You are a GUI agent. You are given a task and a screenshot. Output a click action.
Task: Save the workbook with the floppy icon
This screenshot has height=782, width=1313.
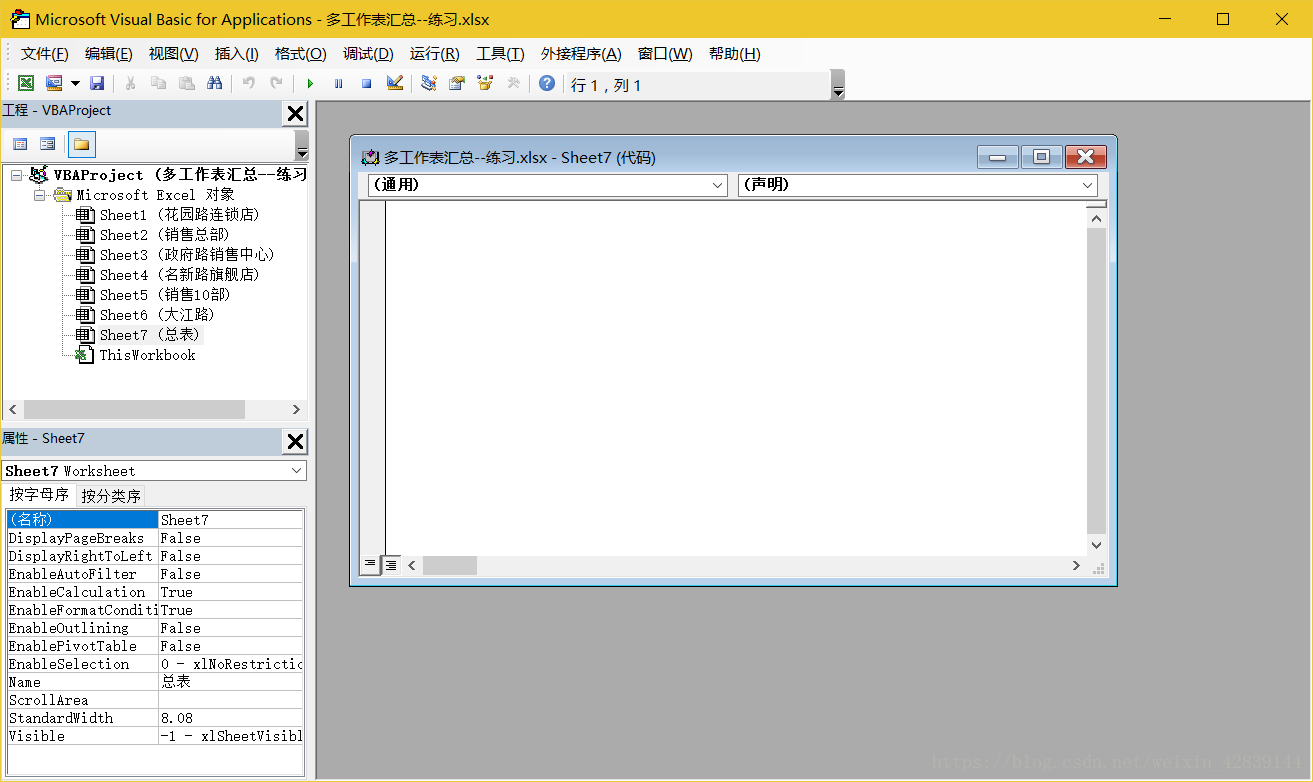(x=97, y=84)
